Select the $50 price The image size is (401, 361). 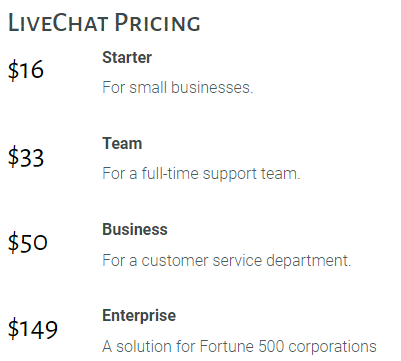pos(28,242)
